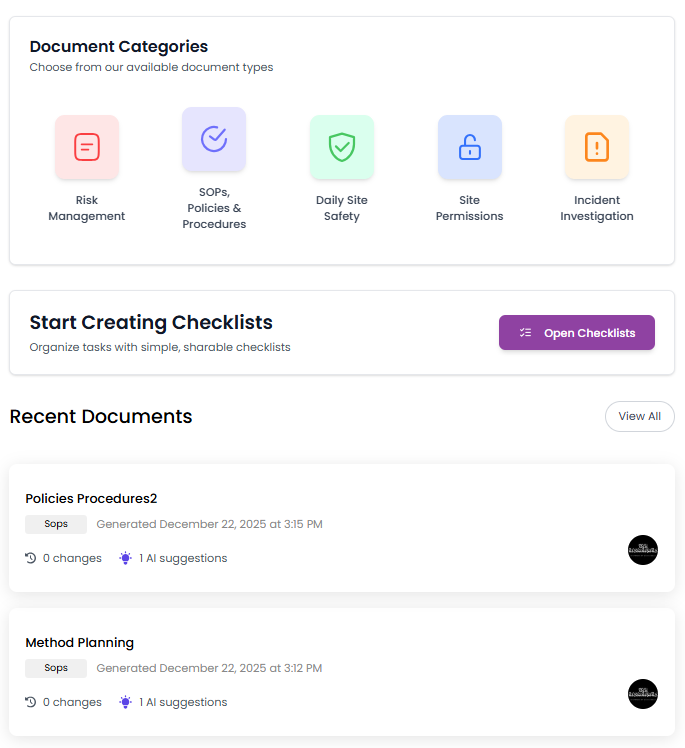Click the avatar logo on Policies Procedures2 card
The width and height of the screenshot is (685, 748).
click(643, 550)
